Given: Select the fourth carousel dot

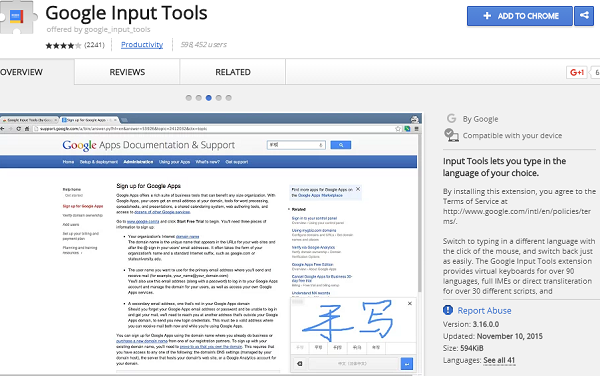Looking at the screenshot, I should tap(218, 98).
